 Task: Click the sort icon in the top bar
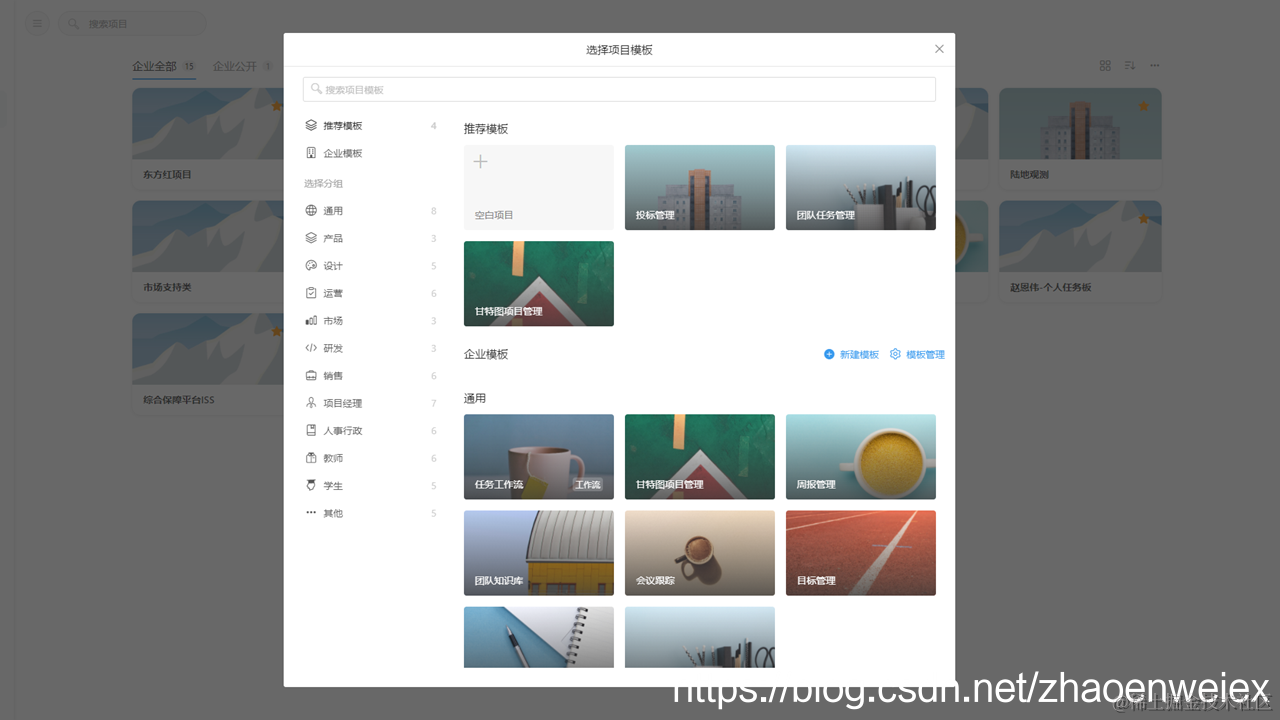(1129, 65)
